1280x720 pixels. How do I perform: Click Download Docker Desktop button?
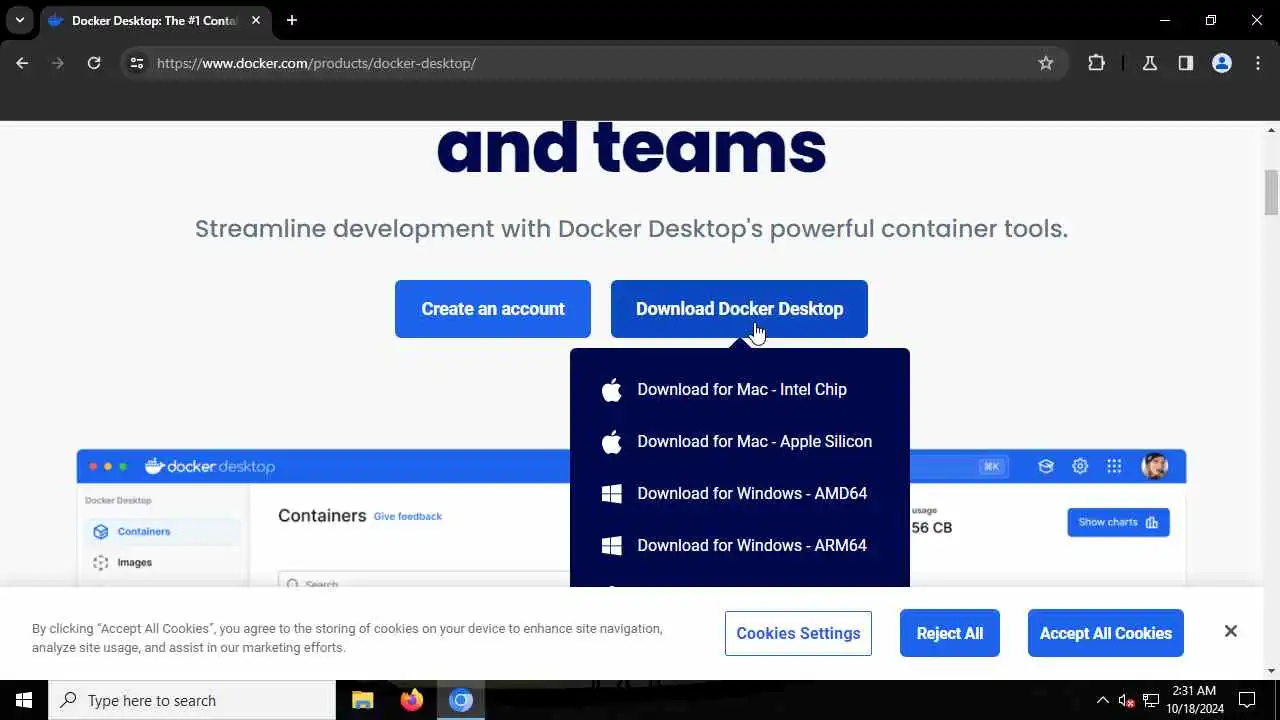739,309
